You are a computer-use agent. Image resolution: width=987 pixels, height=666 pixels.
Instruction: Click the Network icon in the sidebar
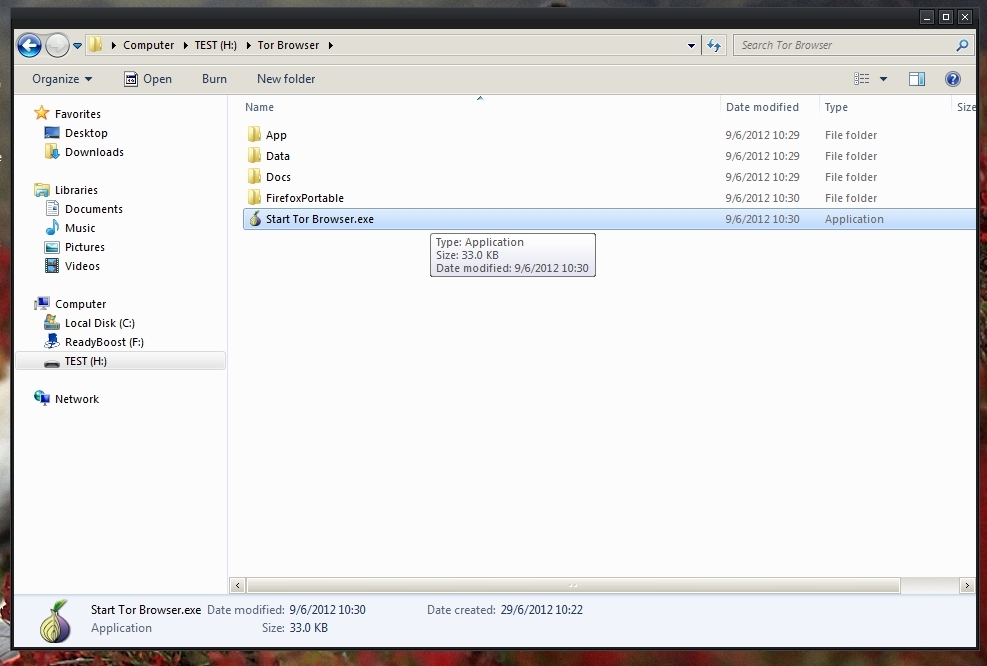[42, 398]
